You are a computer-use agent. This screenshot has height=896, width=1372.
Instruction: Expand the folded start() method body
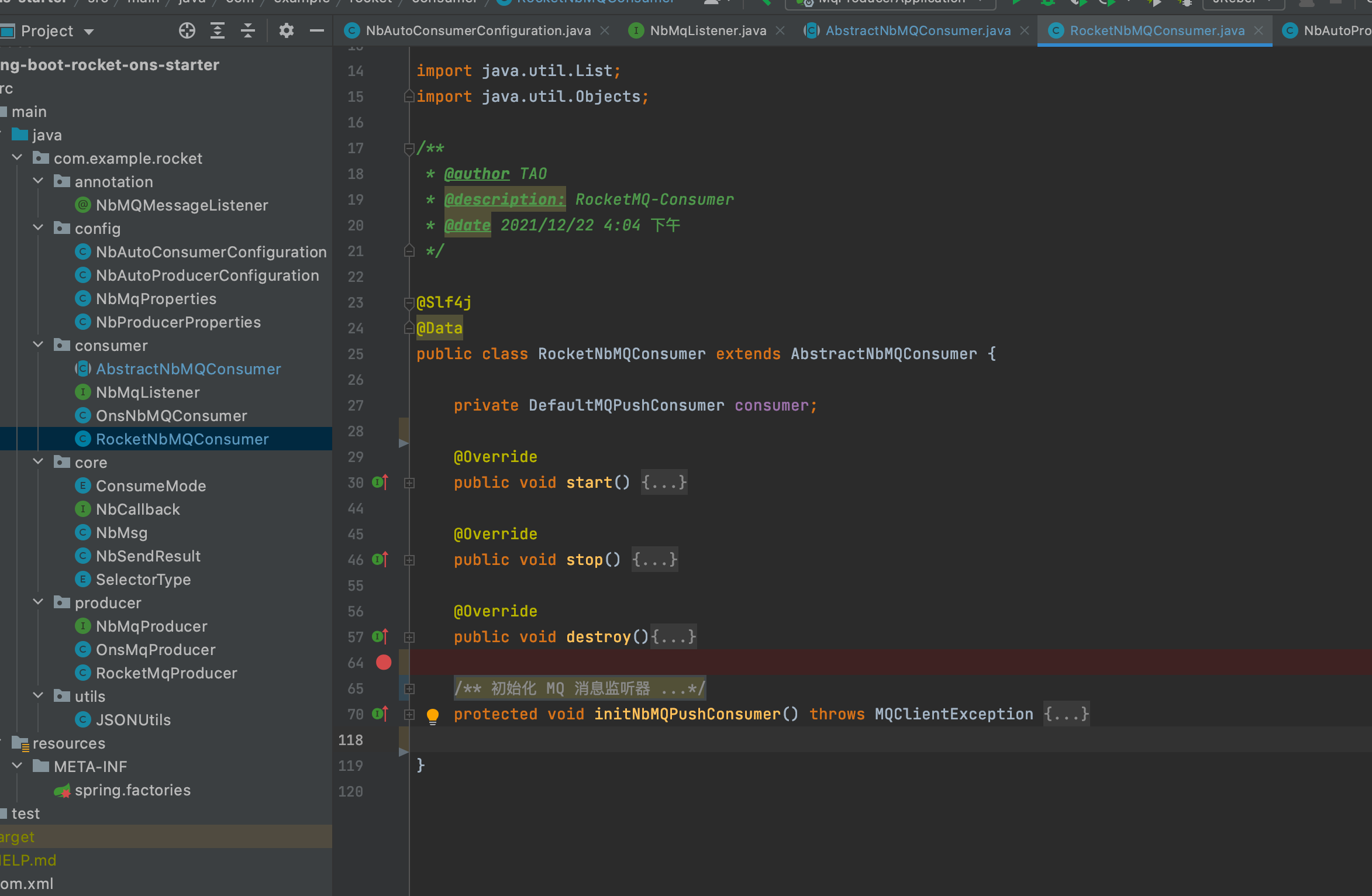coord(664,482)
